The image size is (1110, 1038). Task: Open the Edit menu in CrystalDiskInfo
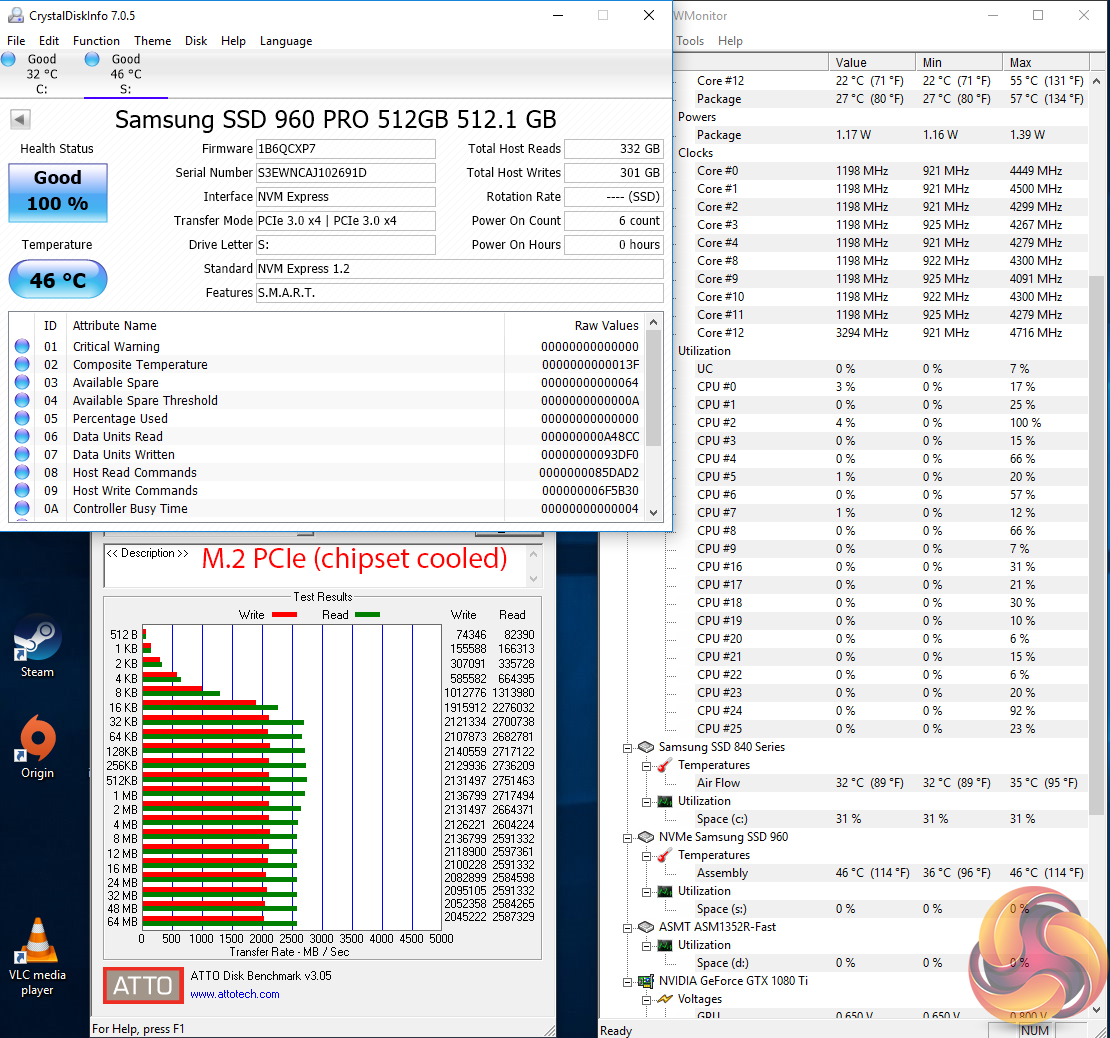click(x=49, y=41)
